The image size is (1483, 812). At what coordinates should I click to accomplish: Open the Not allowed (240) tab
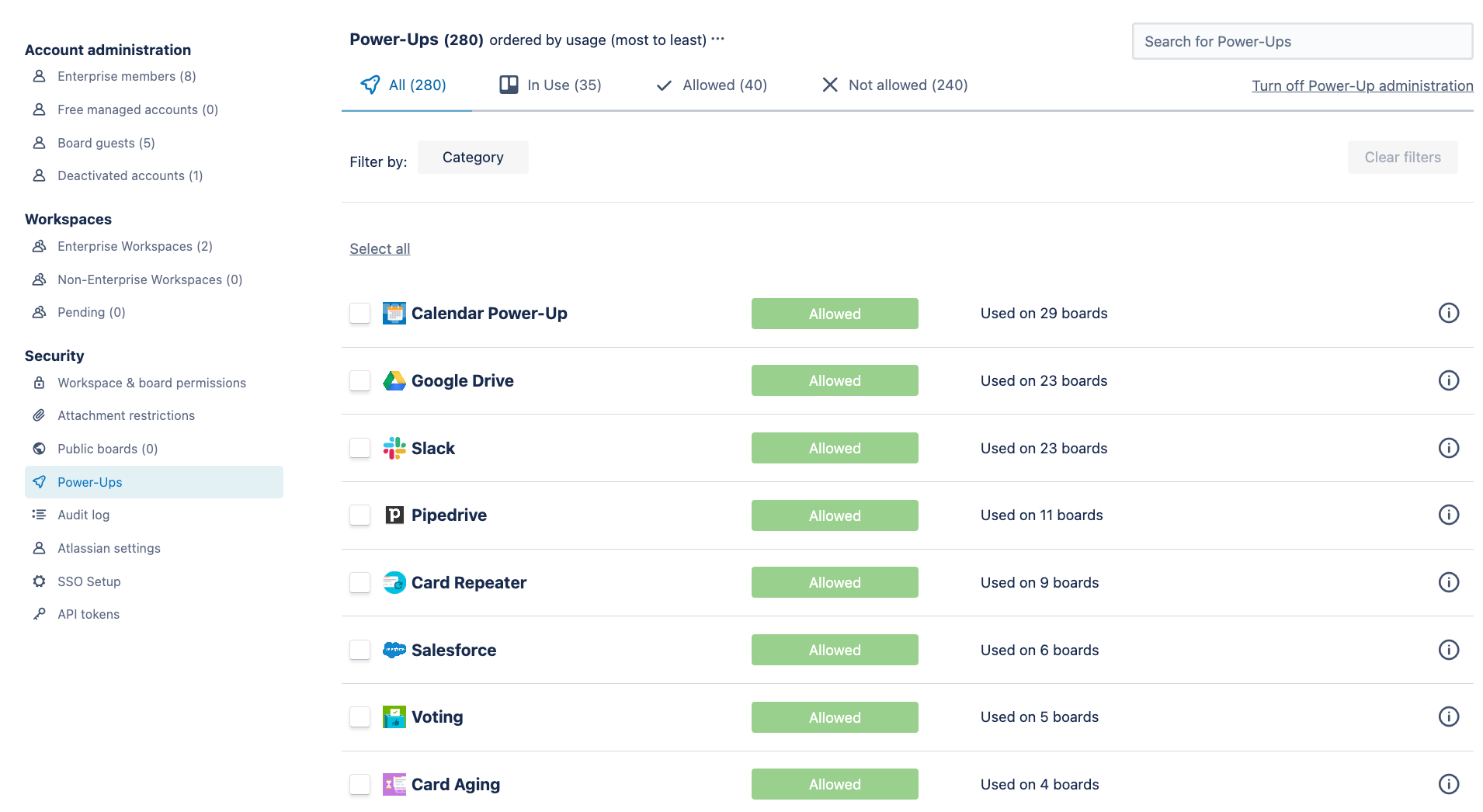894,85
